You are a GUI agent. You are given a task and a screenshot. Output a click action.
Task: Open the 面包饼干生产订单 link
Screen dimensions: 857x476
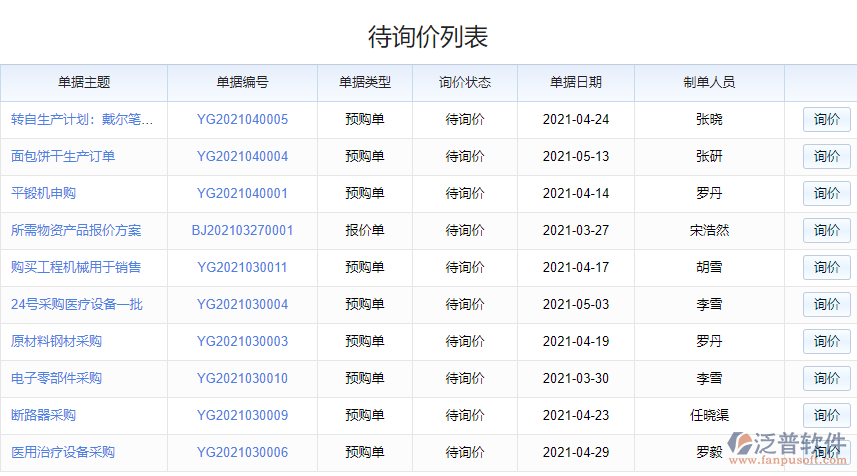63,156
